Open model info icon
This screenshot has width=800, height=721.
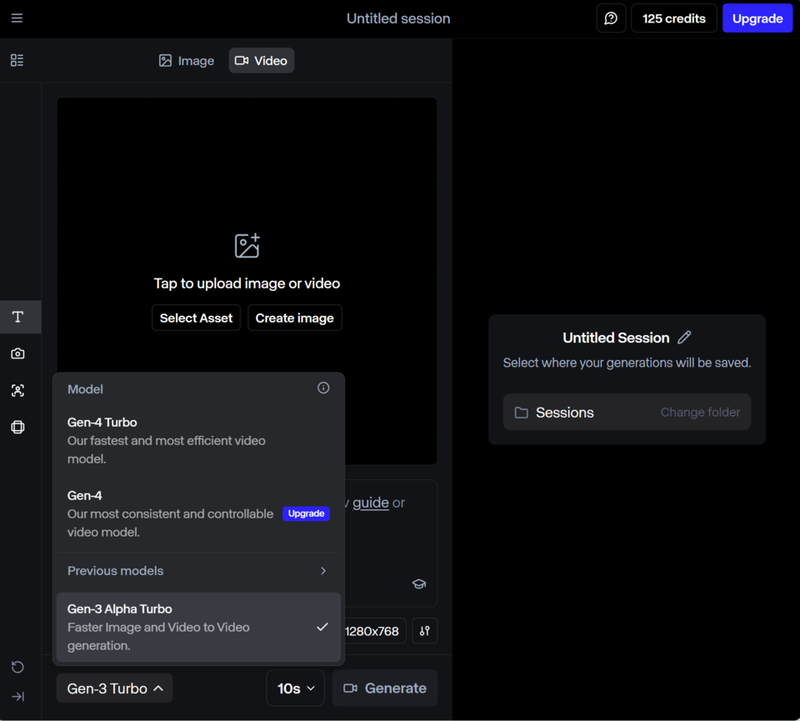[x=323, y=388]
